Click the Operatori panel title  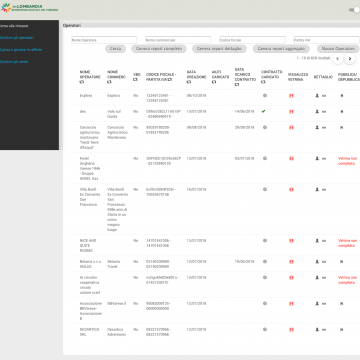(x=72, y=25)
